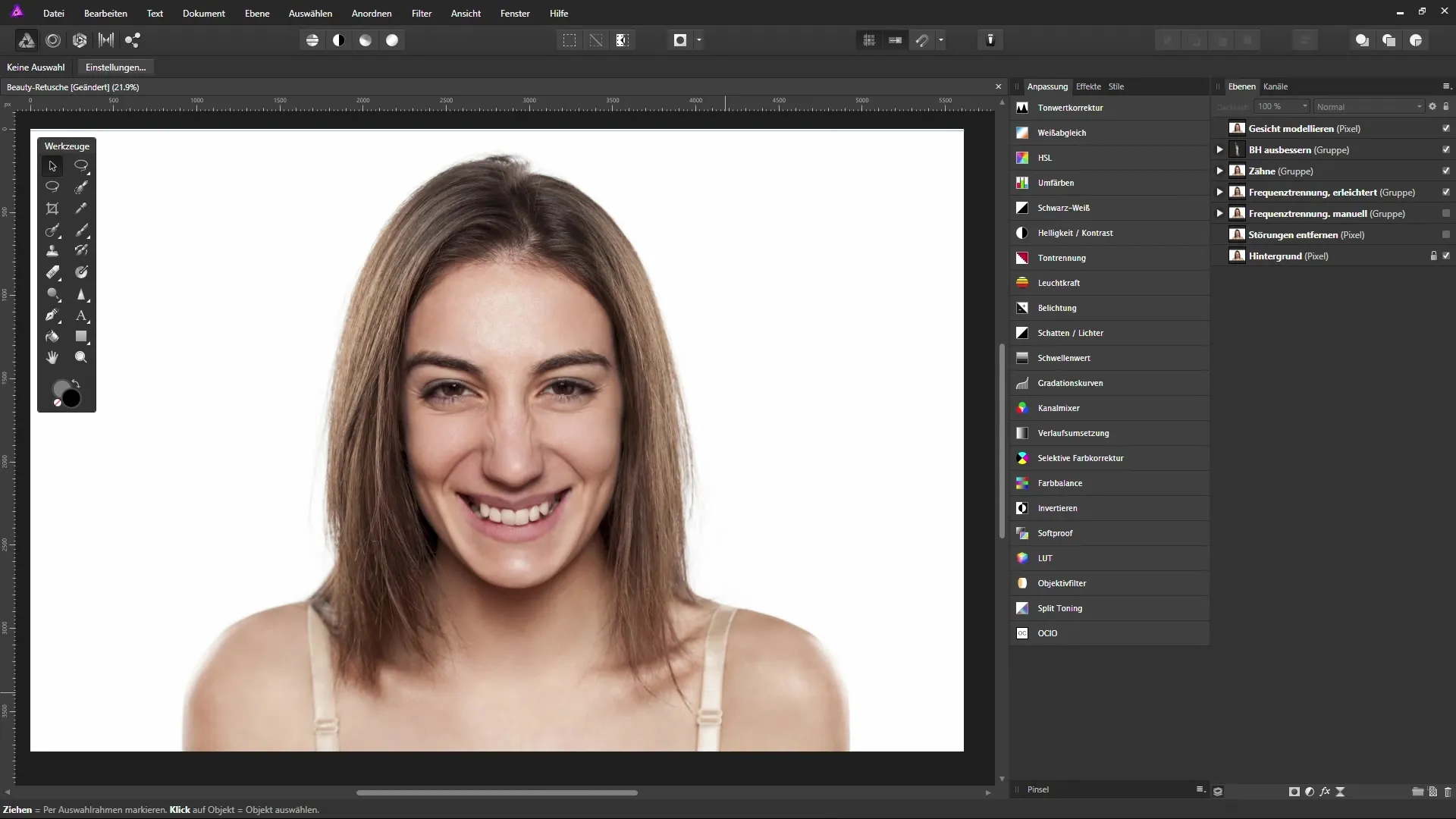1456x819 pixels.
Task: Show the Störungen entfernen layer
Action: coord(1446,234)
